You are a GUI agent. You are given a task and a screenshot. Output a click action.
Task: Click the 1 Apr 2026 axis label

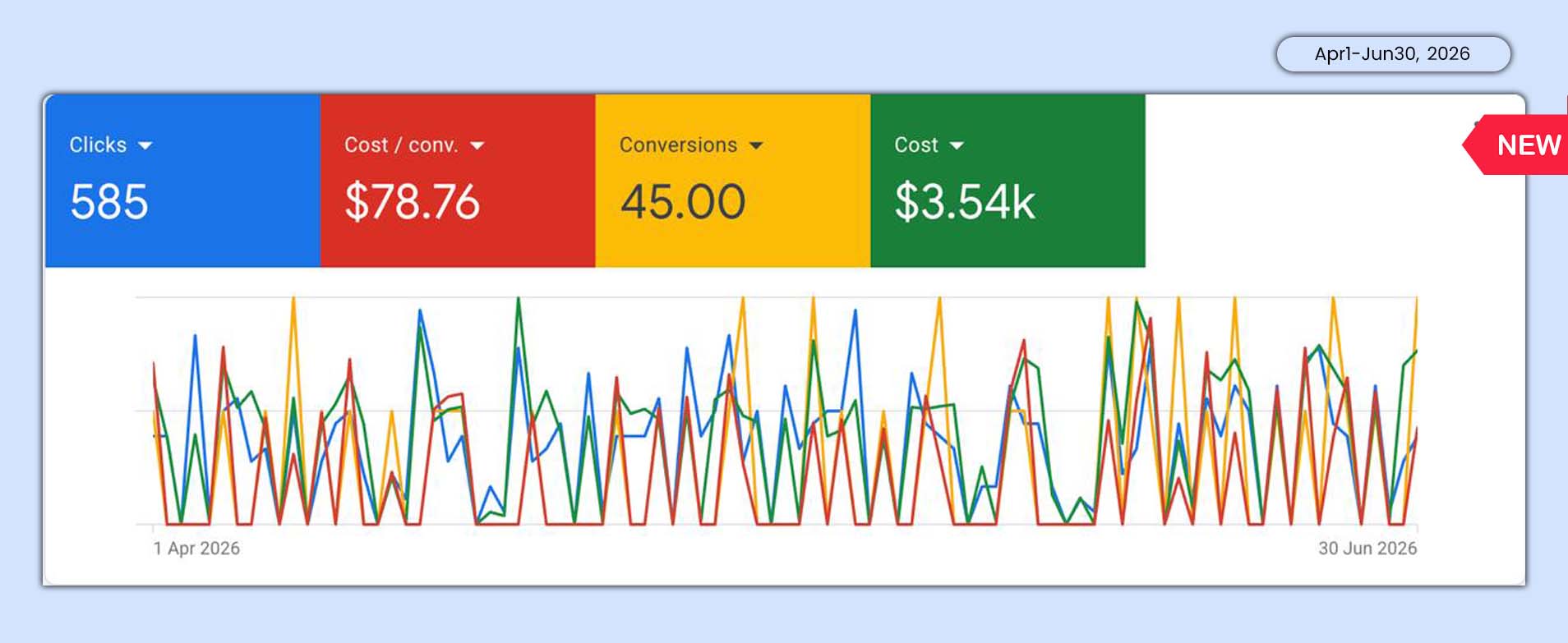[196, 549]
